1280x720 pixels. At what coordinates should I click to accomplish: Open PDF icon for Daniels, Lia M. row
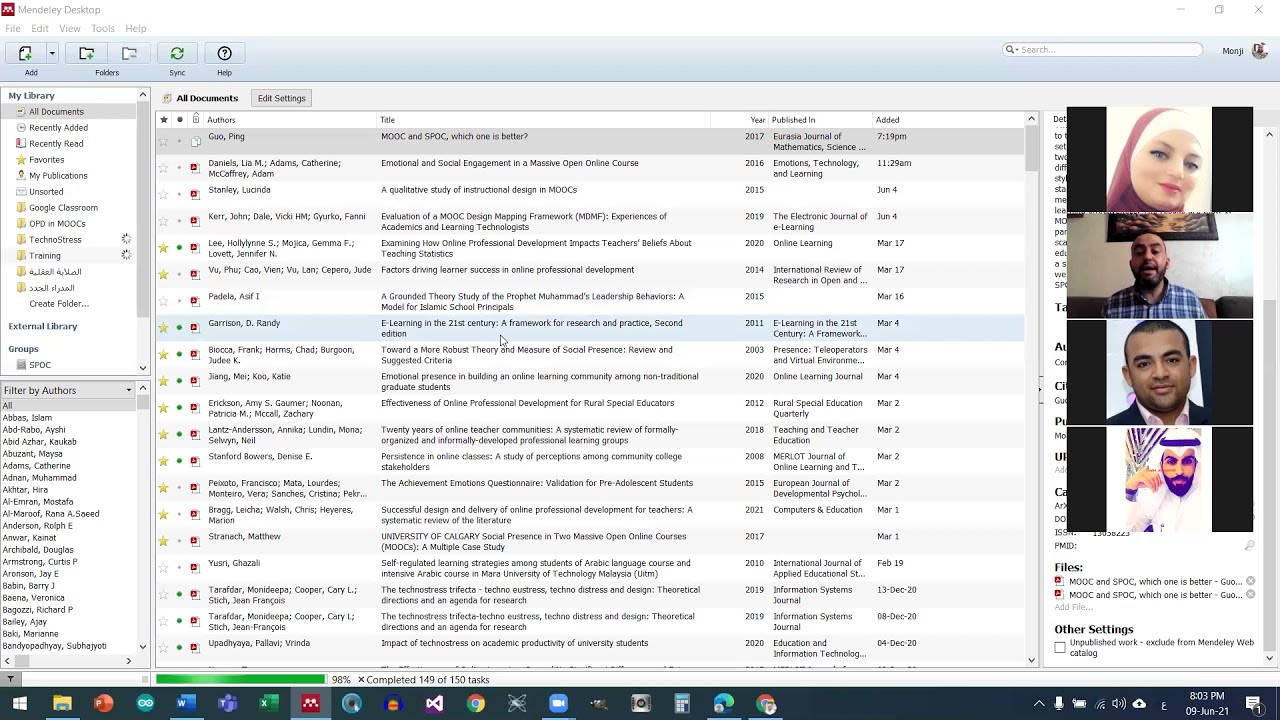tap(195, 168)
